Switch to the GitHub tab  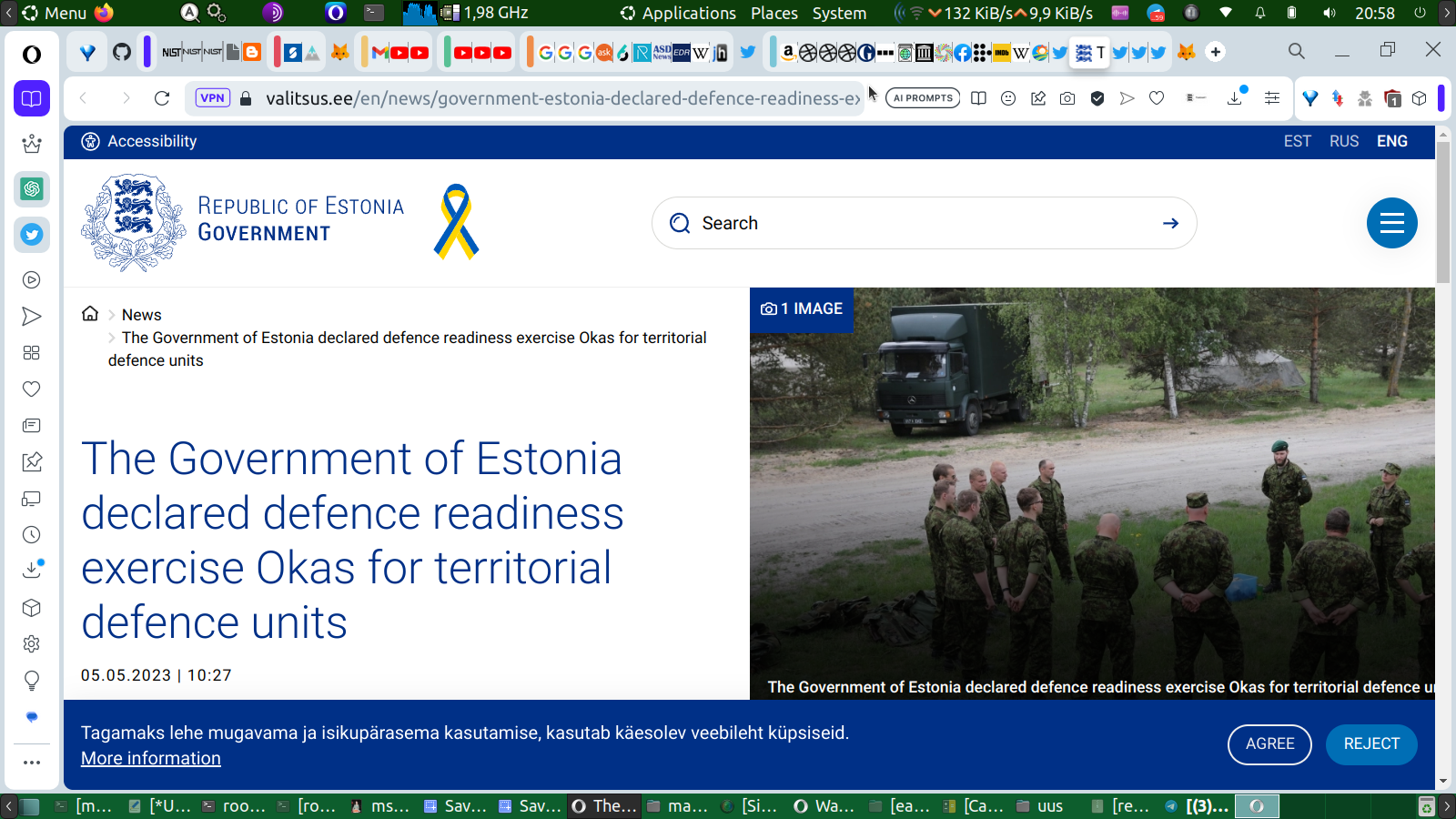click(122, 53)
